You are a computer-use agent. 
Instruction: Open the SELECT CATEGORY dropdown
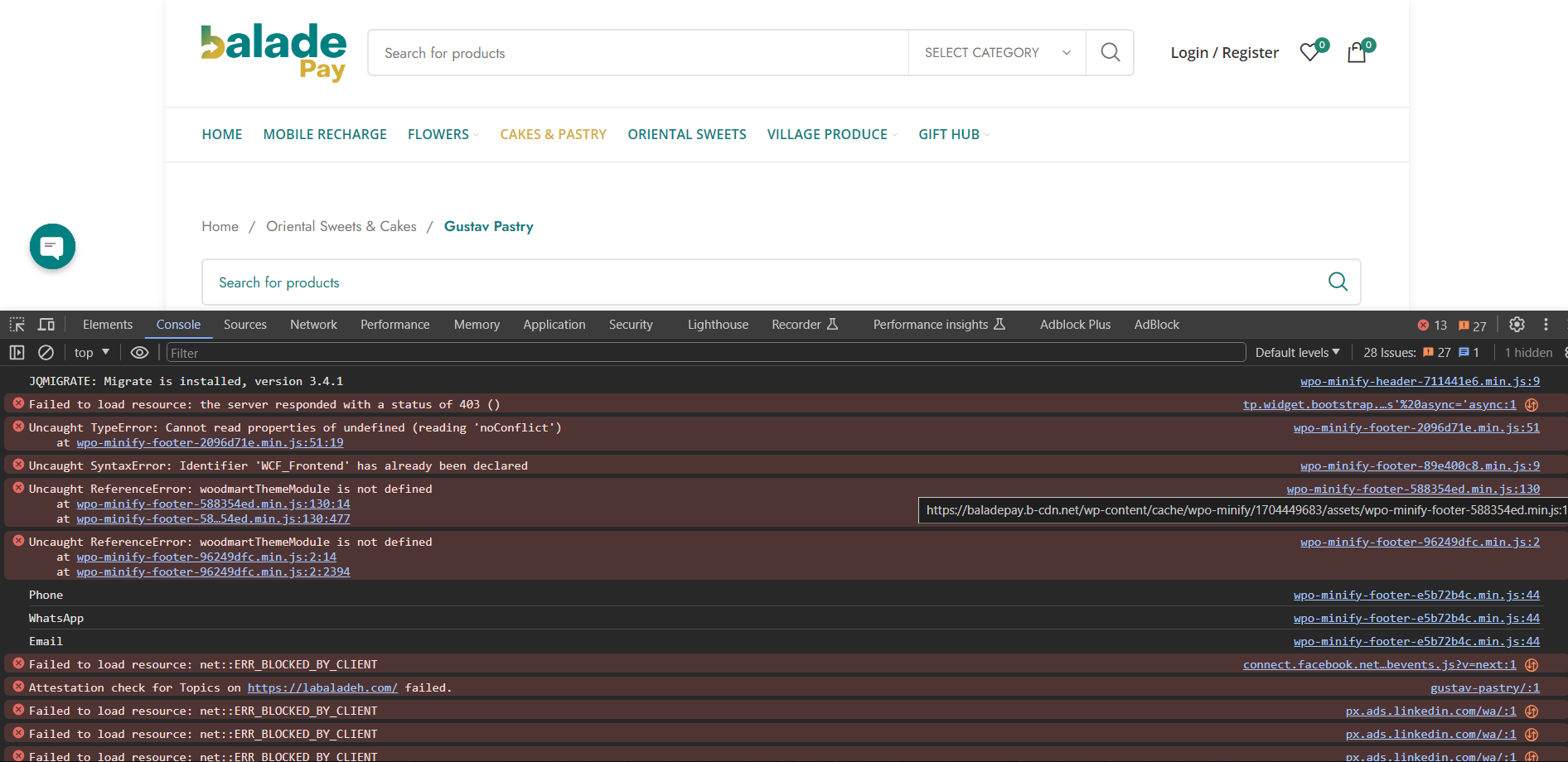[x=997, y=53]
